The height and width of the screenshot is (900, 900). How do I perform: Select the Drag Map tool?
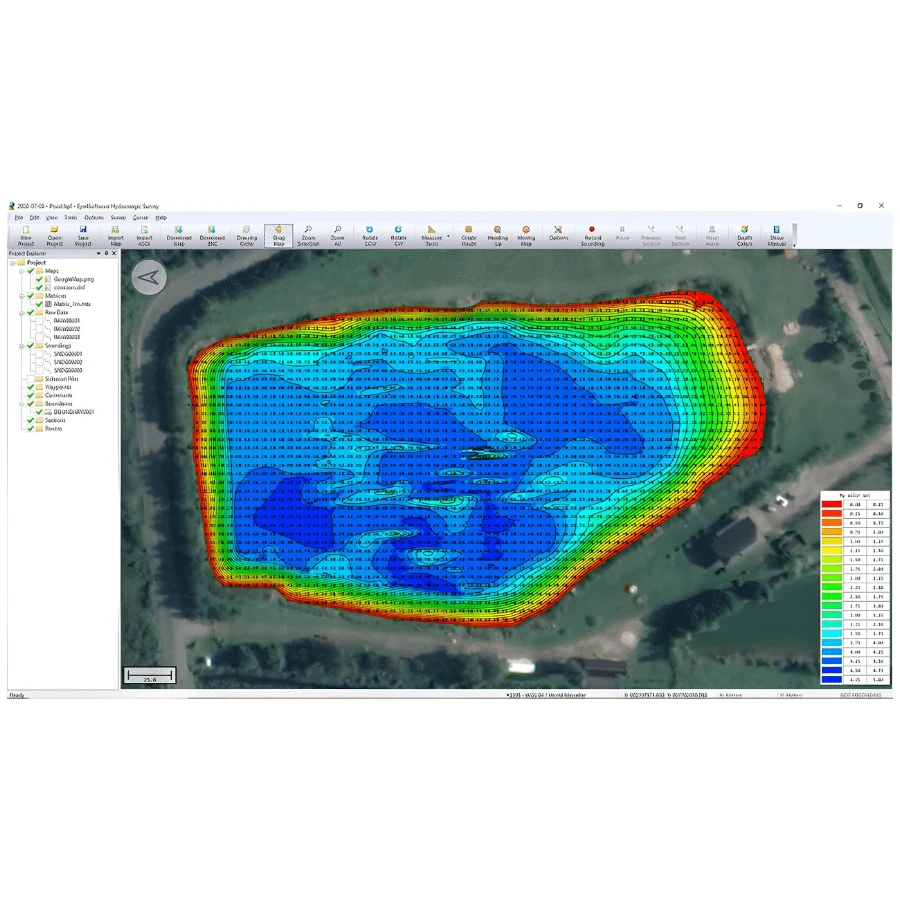coord(279,236)
